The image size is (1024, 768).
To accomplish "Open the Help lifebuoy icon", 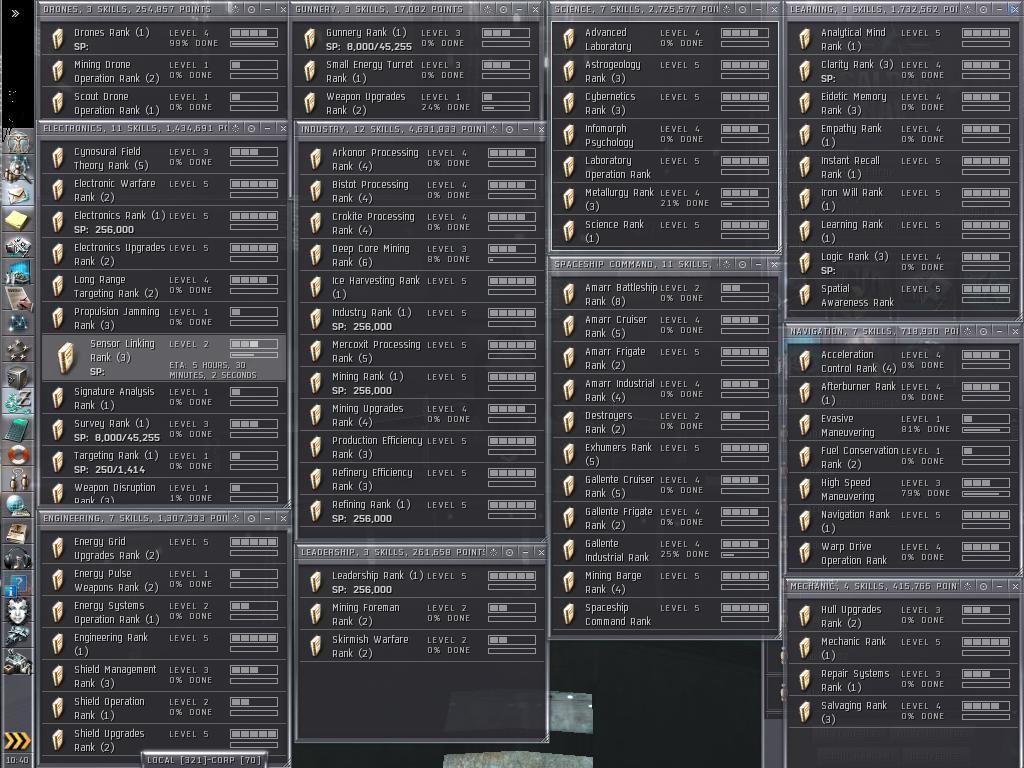I will (18, 455).
